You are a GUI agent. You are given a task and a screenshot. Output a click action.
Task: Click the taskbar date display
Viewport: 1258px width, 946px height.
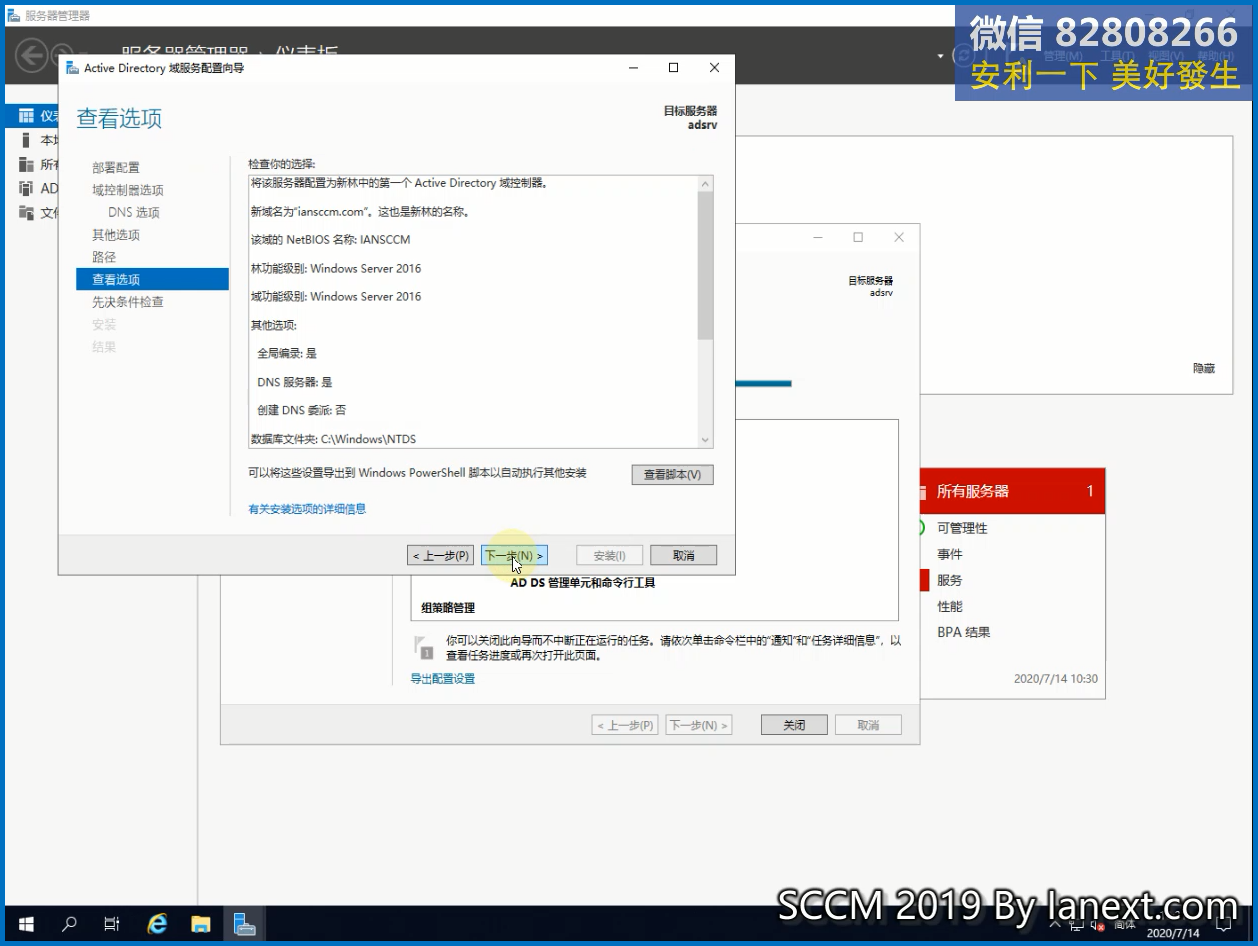pyautogui.click(x=1173, y=934)
